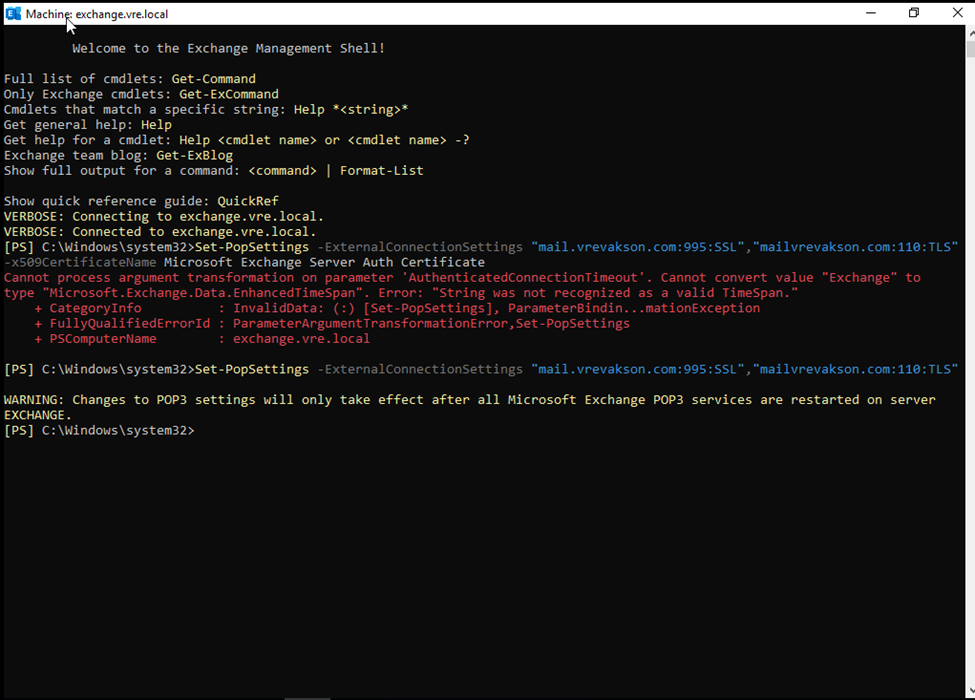The image size is (975, 700).
Task: Click the Exchange Management Shell title bar icon
Action: pyautogui.click(x=13, y=13)
